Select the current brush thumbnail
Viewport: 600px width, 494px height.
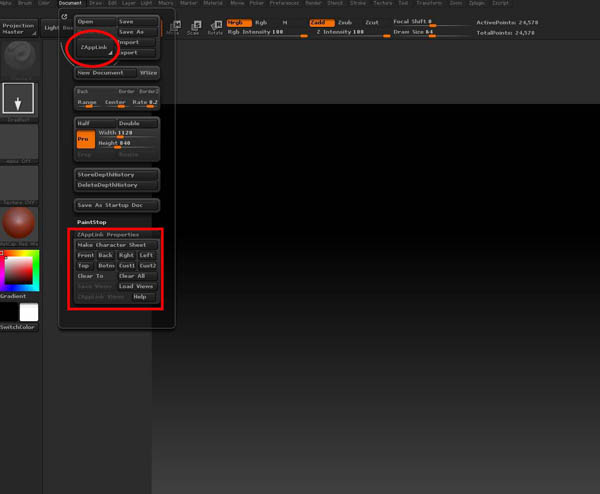coord(20,59)
